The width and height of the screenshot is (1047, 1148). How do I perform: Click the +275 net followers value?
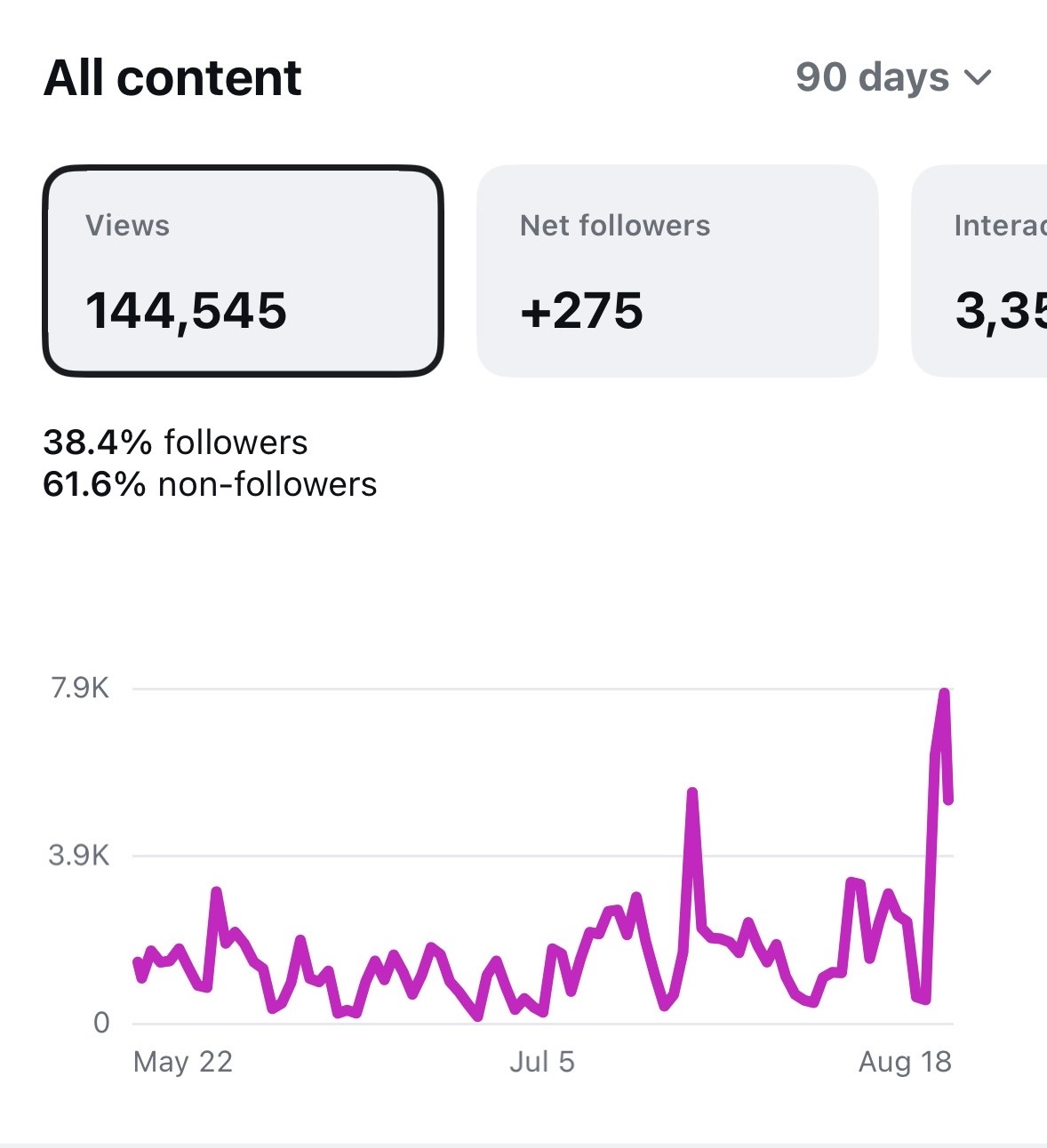click(581, 311)
